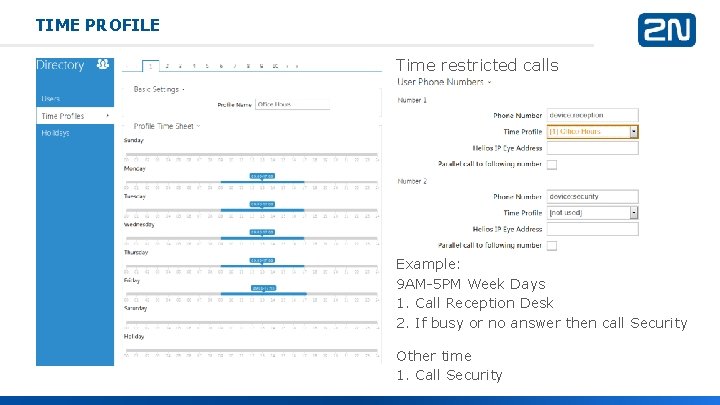720x405 pixels.
Task: Switch to time profile tab 6
Action: pos(221,66)
